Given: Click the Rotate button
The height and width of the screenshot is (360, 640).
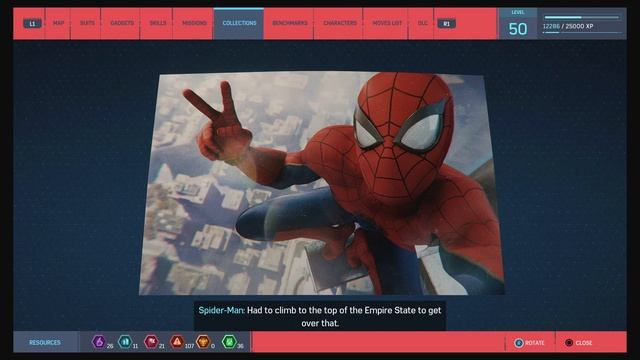Looking at the screenshot, I should pyautogui.click(x=529, y=343).
